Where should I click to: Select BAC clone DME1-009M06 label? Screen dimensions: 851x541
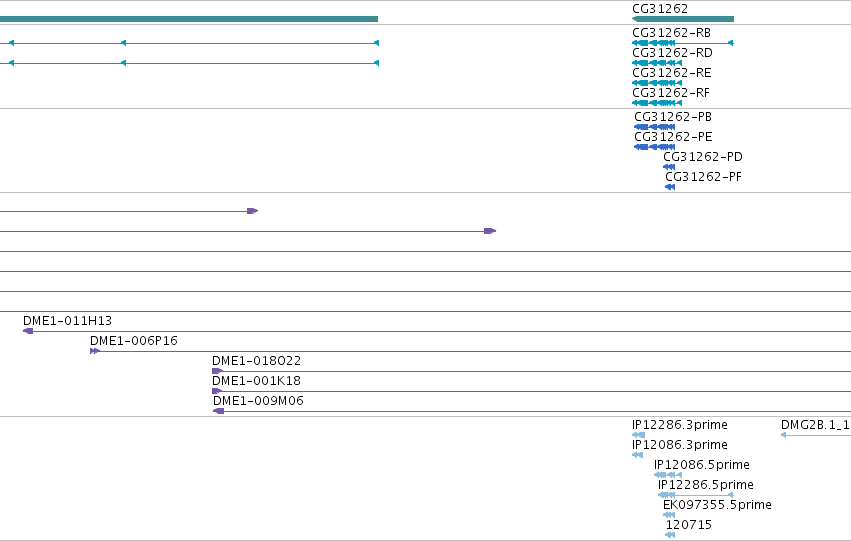point(258,401)
